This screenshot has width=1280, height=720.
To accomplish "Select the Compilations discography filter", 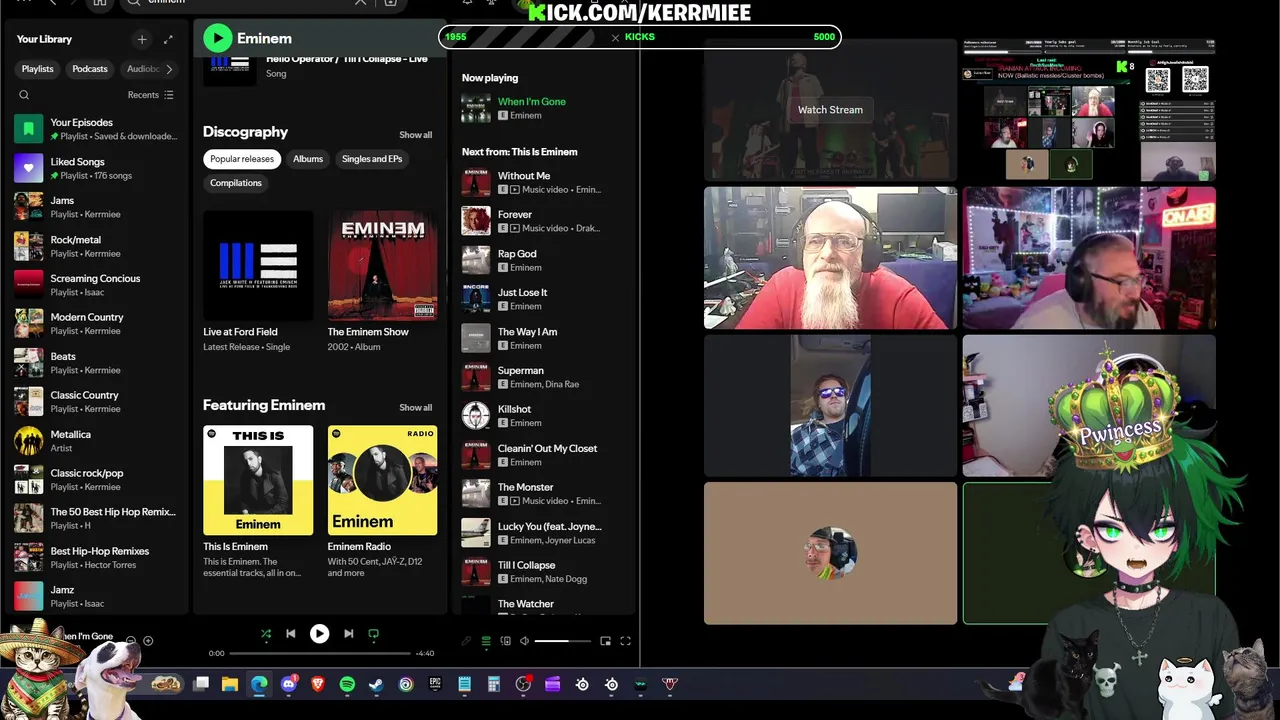I will 236,183.
